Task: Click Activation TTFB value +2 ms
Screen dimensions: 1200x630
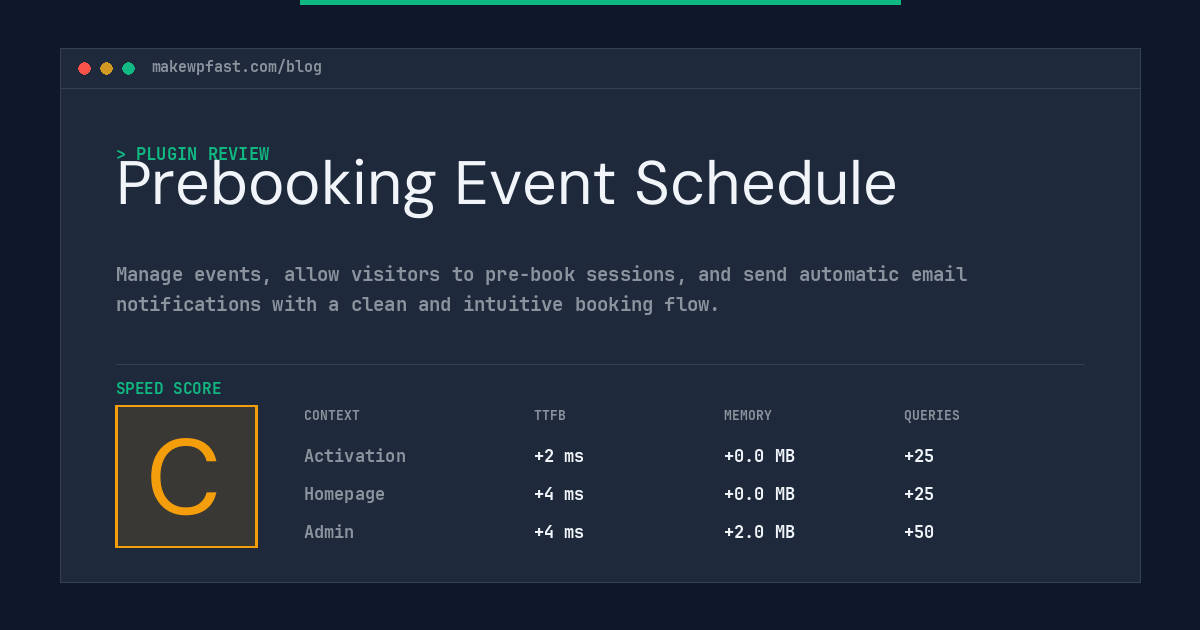Action: pyautogui.click(x=559, y=456)
